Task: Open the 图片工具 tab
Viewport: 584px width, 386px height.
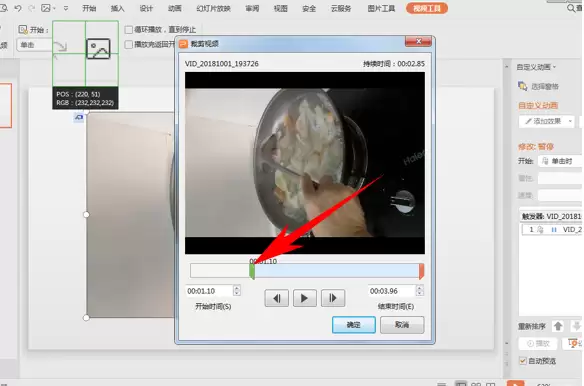Action: point(381,8)
